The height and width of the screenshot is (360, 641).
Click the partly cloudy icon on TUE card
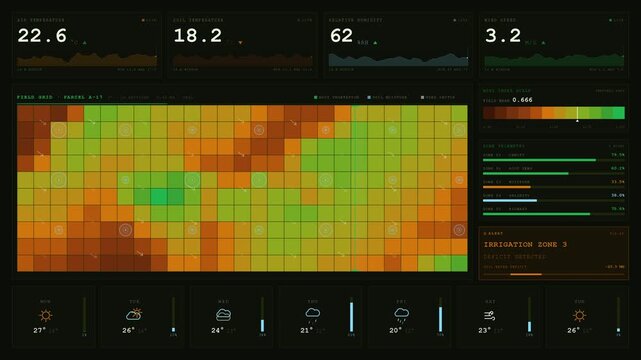tap(134, 314)
